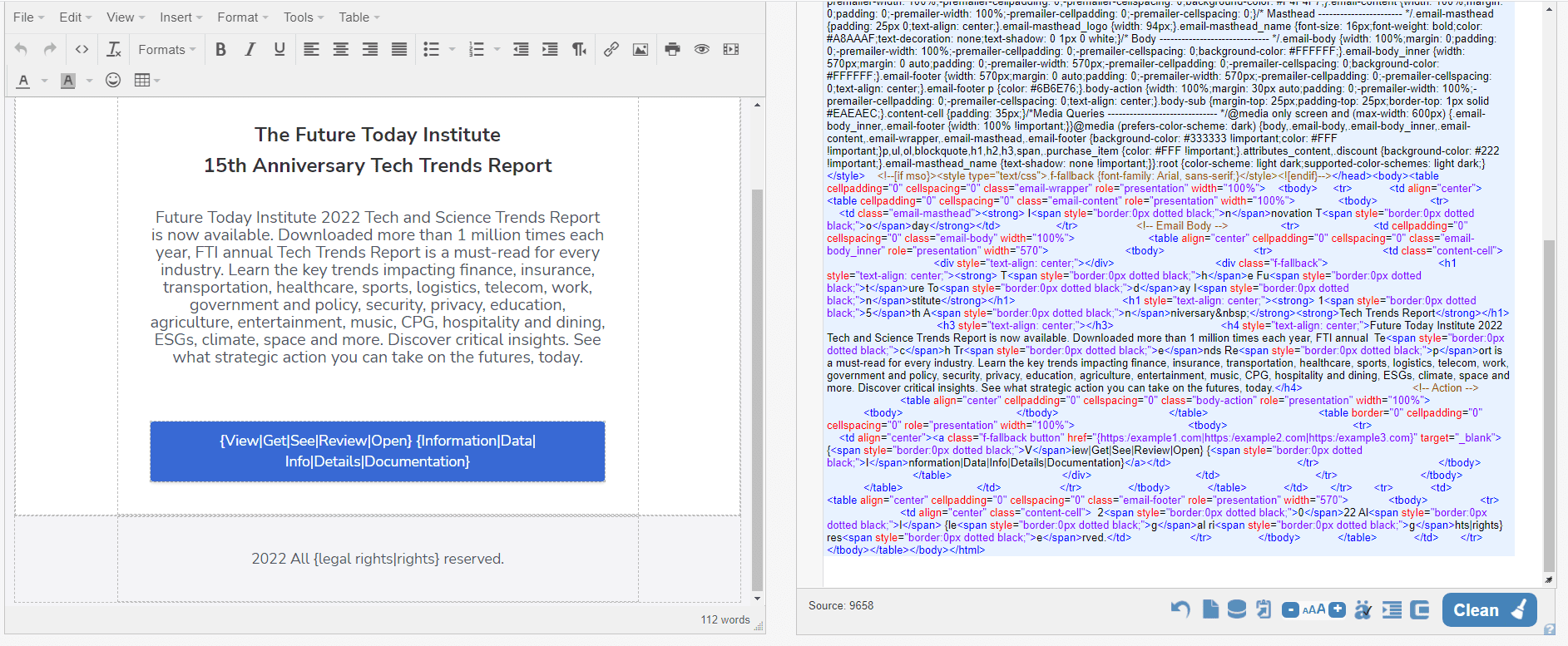Click the database cylinder icon in the source panel
Screen dimensions: 1568x646
coord(1237,609)
